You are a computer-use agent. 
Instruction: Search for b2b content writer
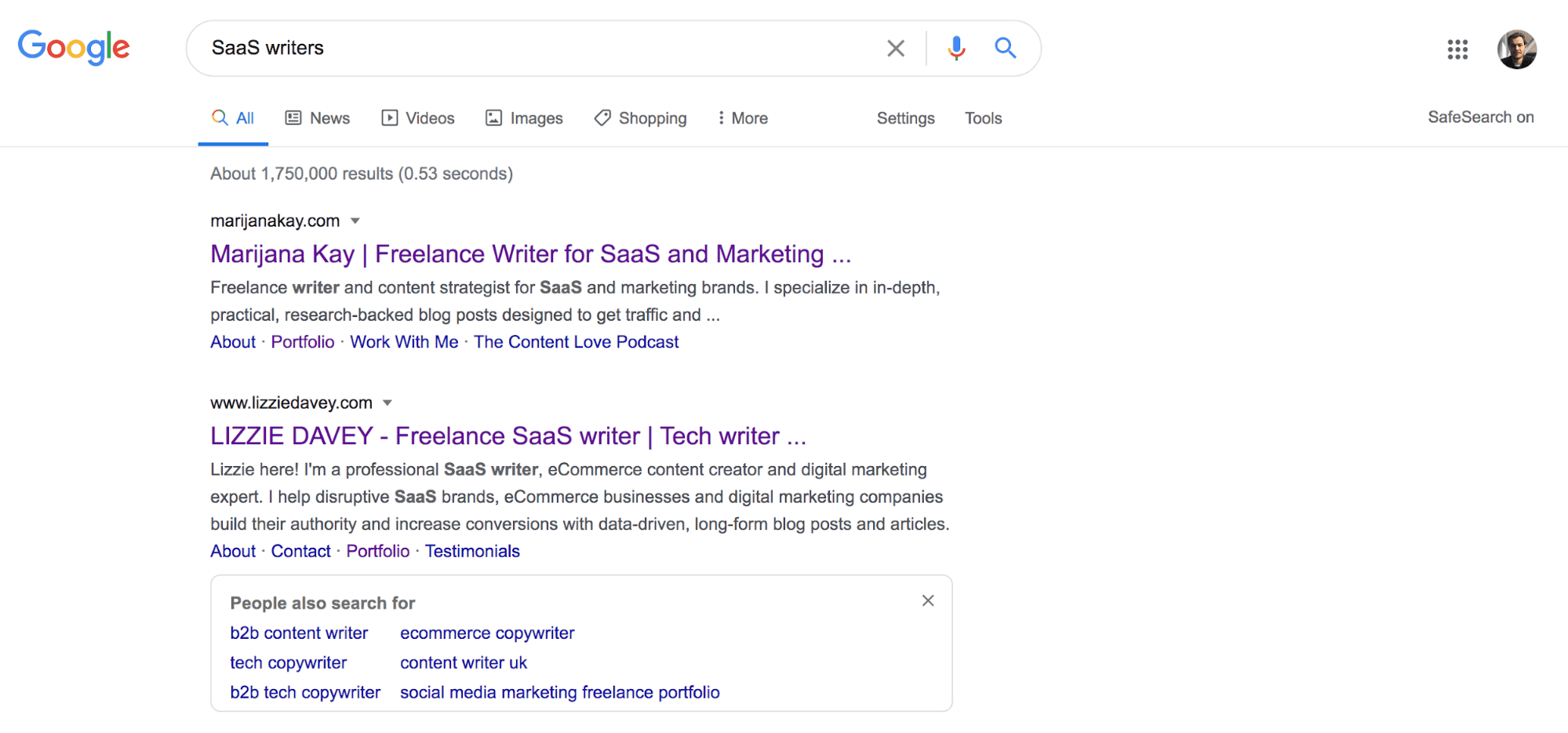coord(299,633)
